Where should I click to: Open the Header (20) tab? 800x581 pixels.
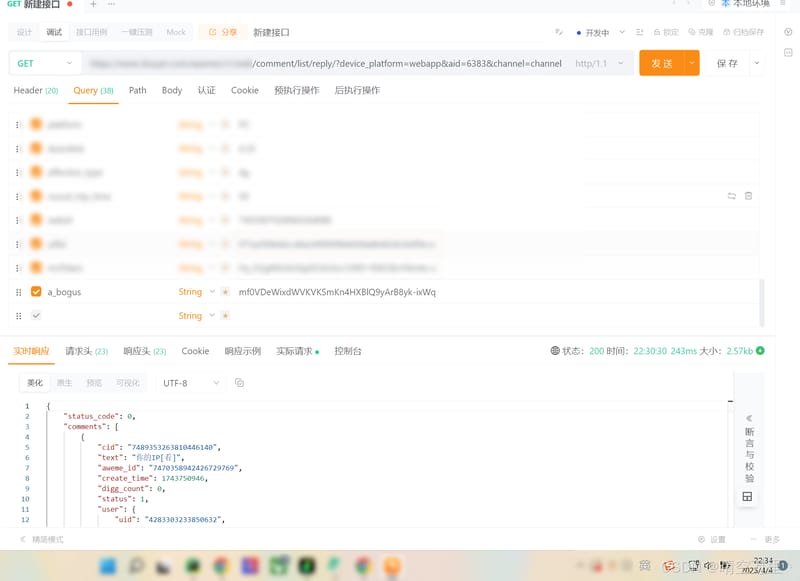coord(36,91)
